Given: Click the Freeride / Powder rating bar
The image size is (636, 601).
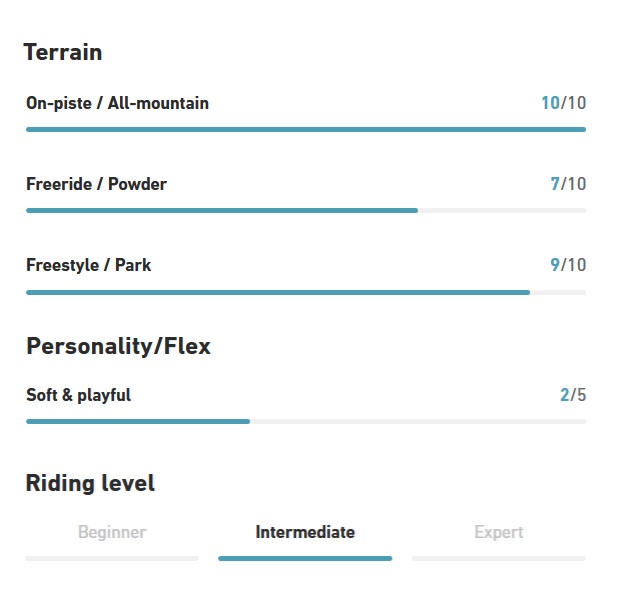Looking at the screenshot, I should pos(306,210).
